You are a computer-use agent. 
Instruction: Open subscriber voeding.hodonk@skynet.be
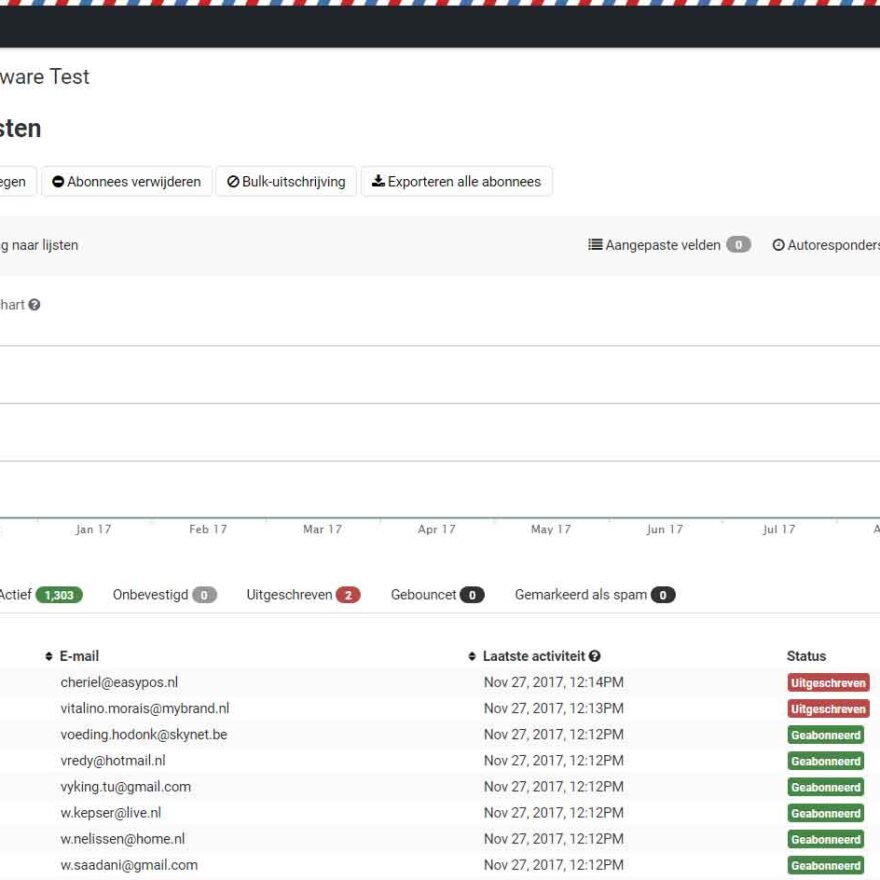coord(144,735)
